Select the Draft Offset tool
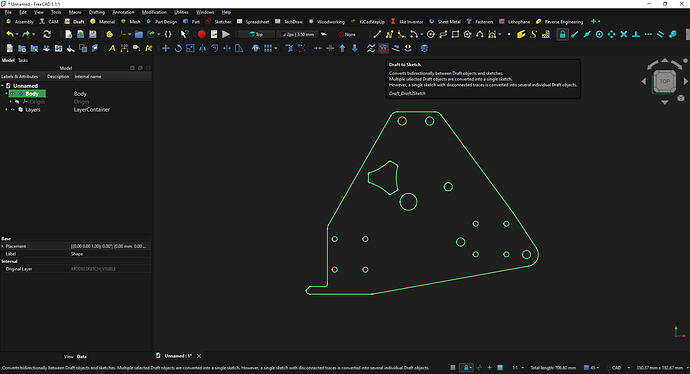The height and width of the screenshot is (374, 690). coord(214,48)
